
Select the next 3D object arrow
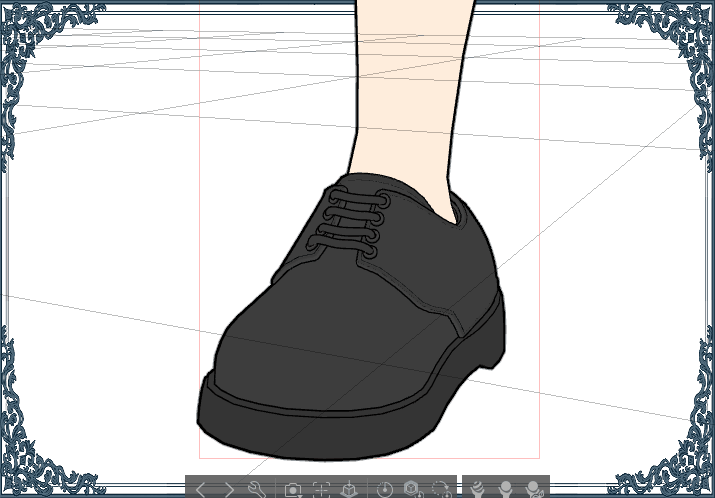pyautogui.click(x=228, y=490)
